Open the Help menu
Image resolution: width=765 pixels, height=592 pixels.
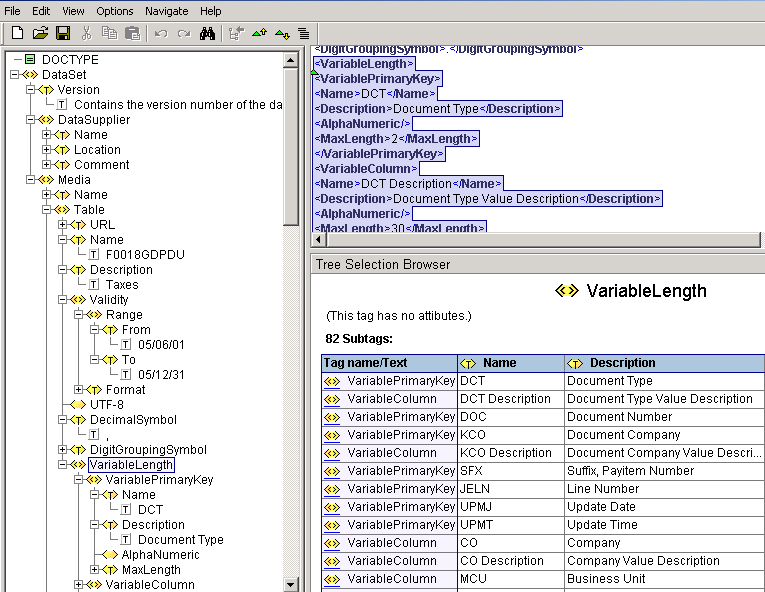tap(211, 11)
